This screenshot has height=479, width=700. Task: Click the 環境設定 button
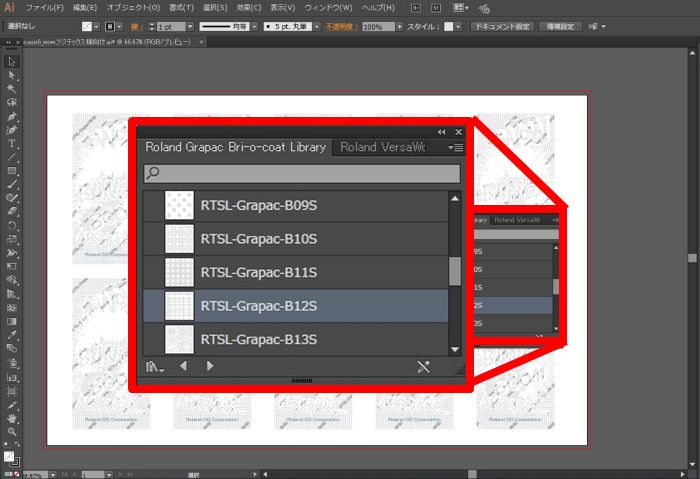pos(560,27)
